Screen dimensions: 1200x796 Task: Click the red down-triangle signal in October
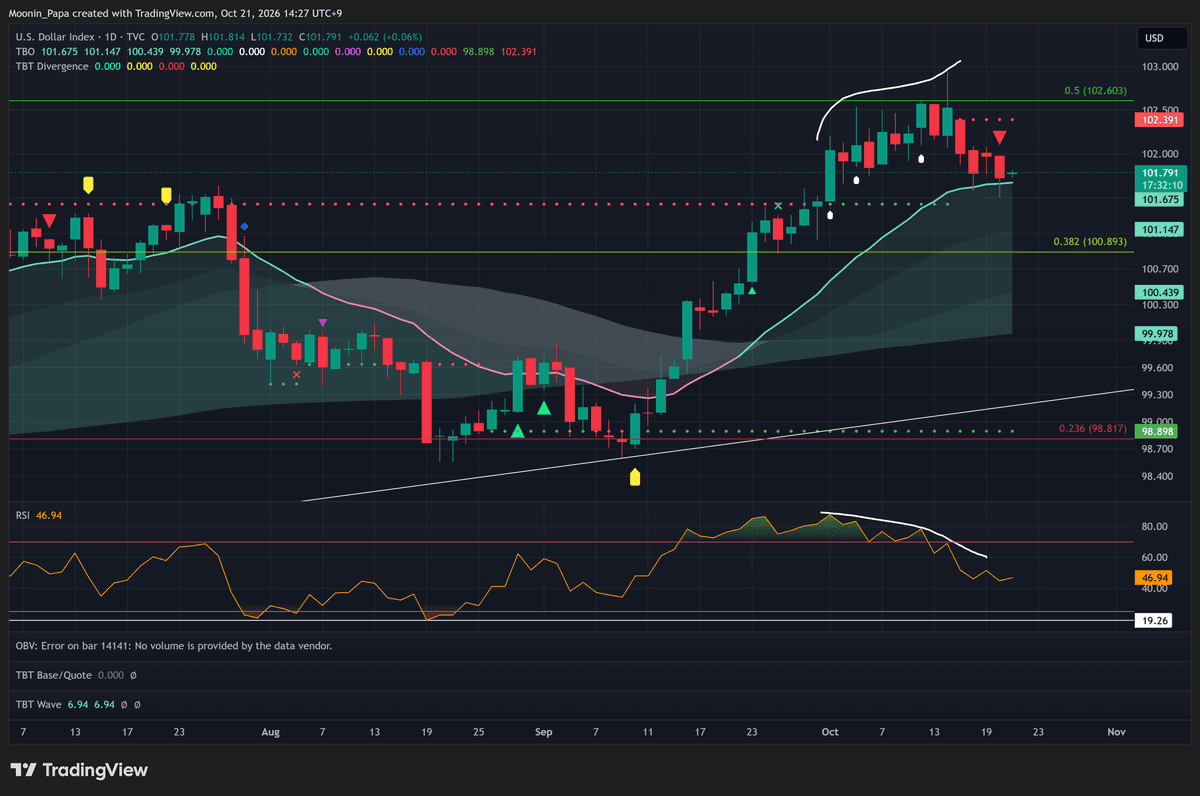[999, 136]
